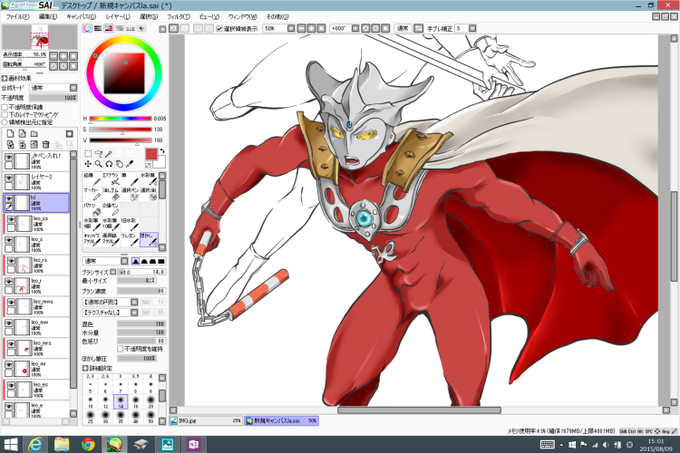Open the rotation angle dropdown
The height and width of the screenshot is (453, 680).
[x=355, y=29]
